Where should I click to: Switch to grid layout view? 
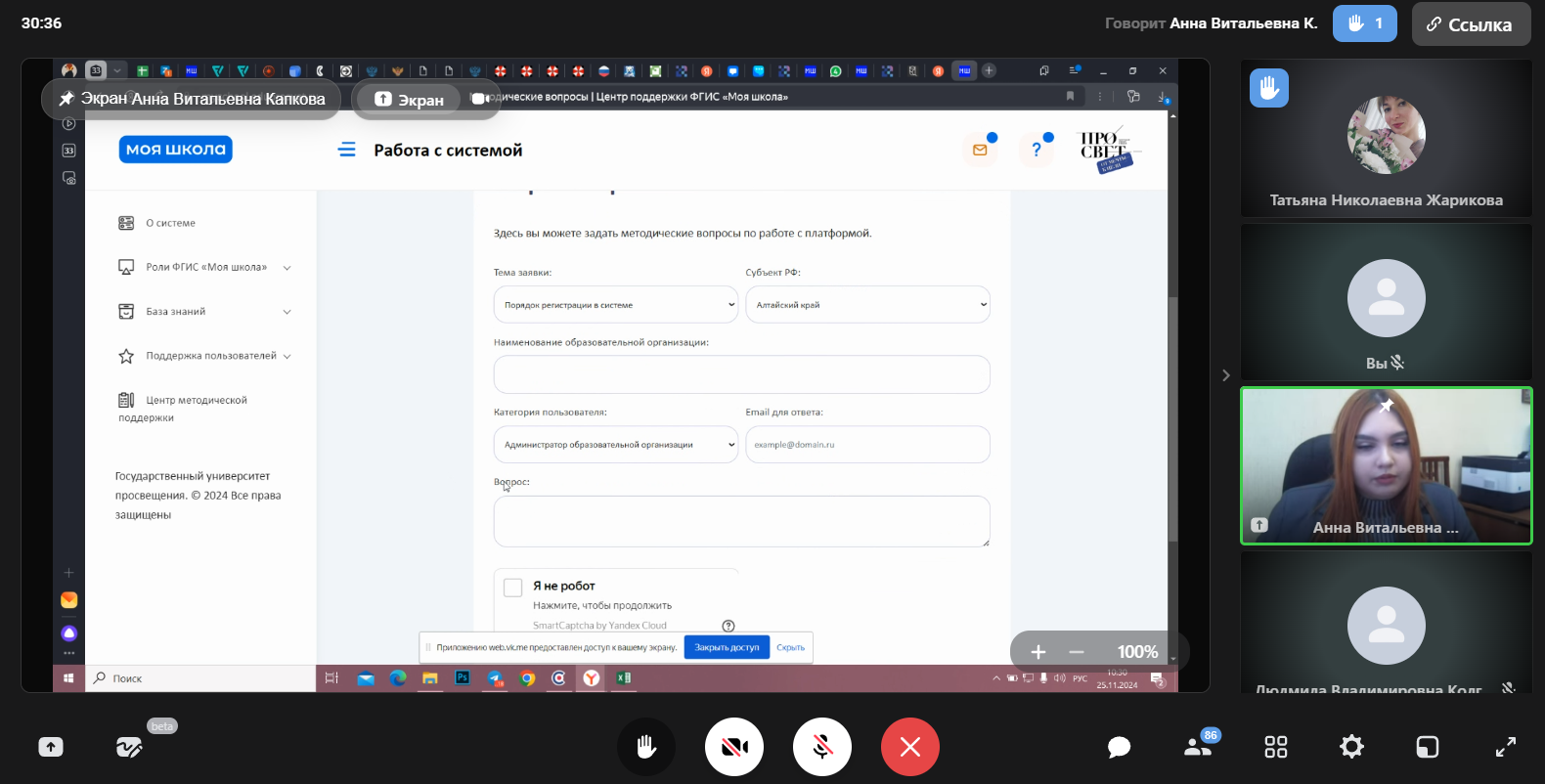click(x=1275, y=747)
